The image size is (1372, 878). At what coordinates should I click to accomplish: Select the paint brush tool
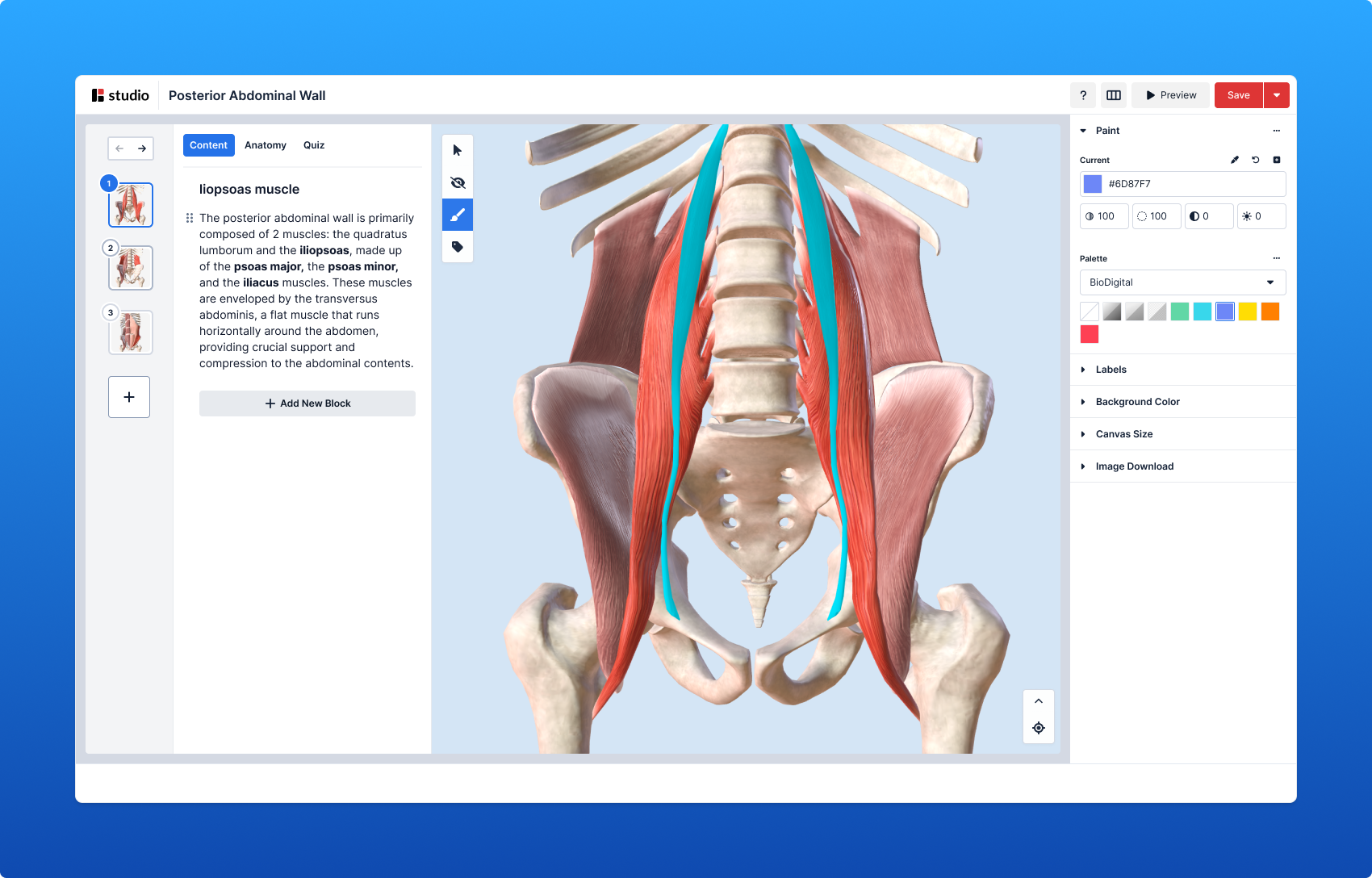click(x=458, y=215)
